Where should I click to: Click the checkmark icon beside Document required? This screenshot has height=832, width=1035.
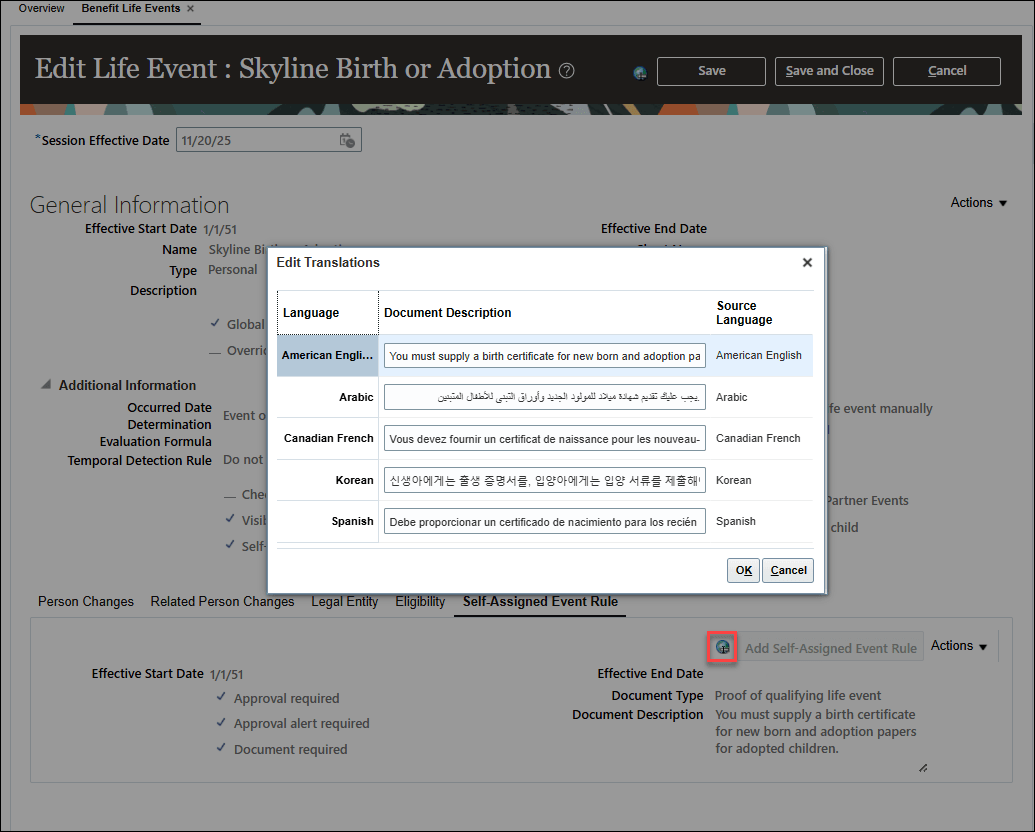(x=221, y=748)
